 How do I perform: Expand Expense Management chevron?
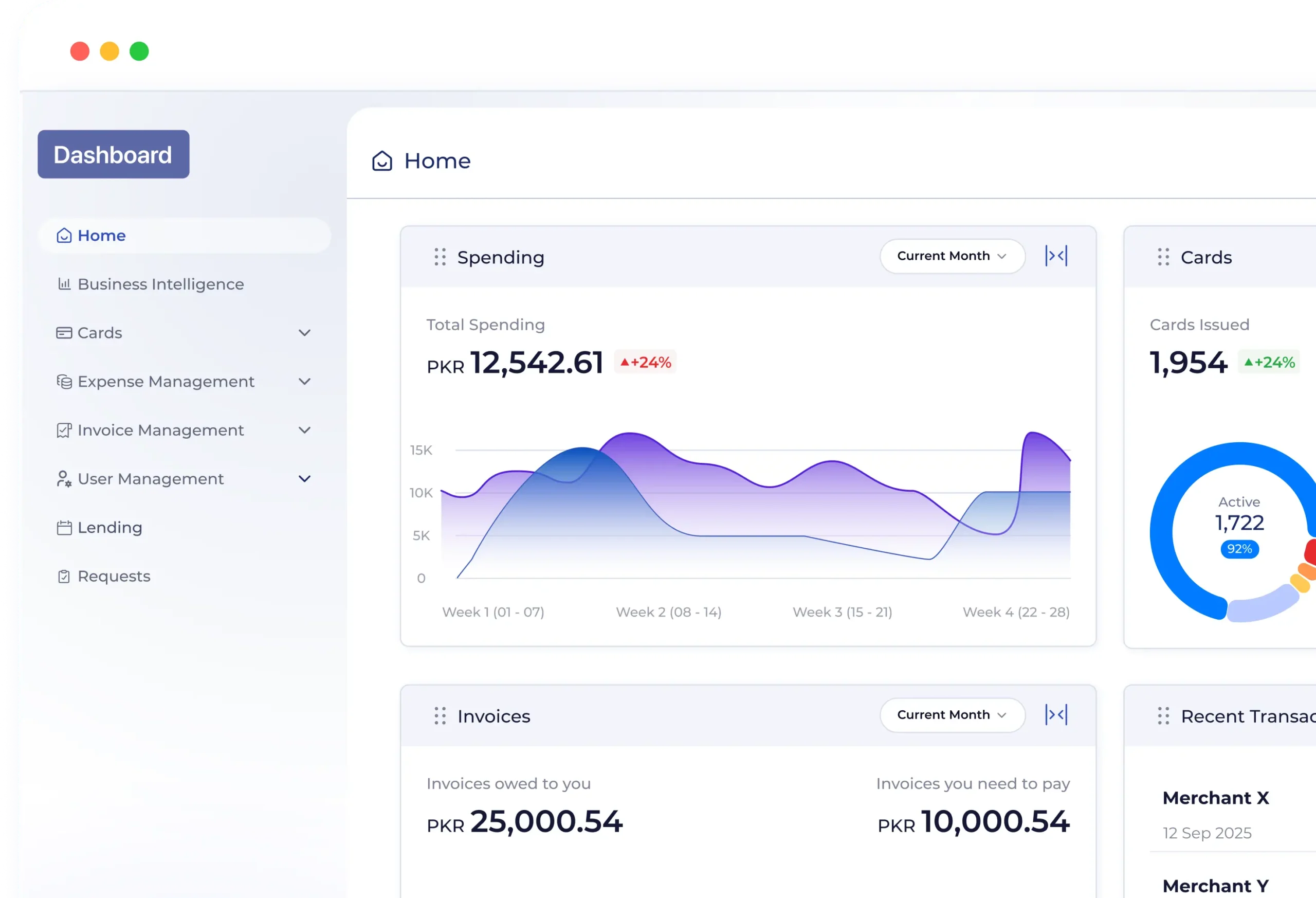click(305, 381)
